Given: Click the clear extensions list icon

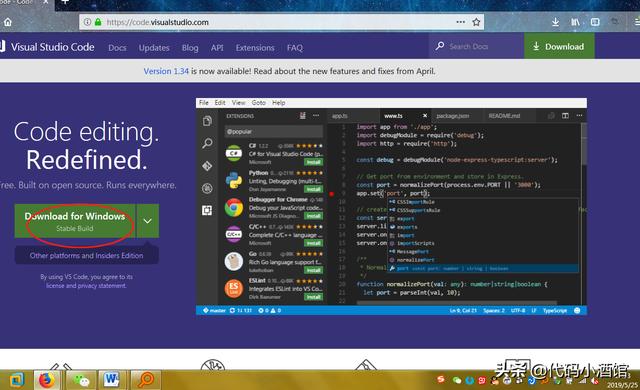Looking at the screenshot, I should click(x=302, y=116).
